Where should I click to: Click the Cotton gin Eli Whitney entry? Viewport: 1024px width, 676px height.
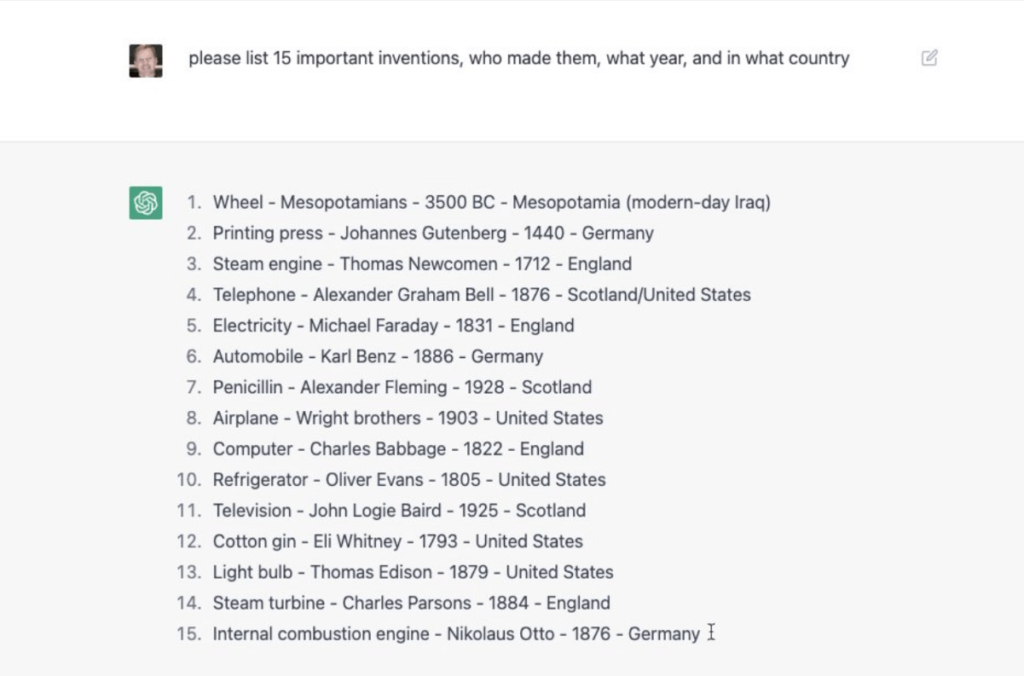(397, 542)
